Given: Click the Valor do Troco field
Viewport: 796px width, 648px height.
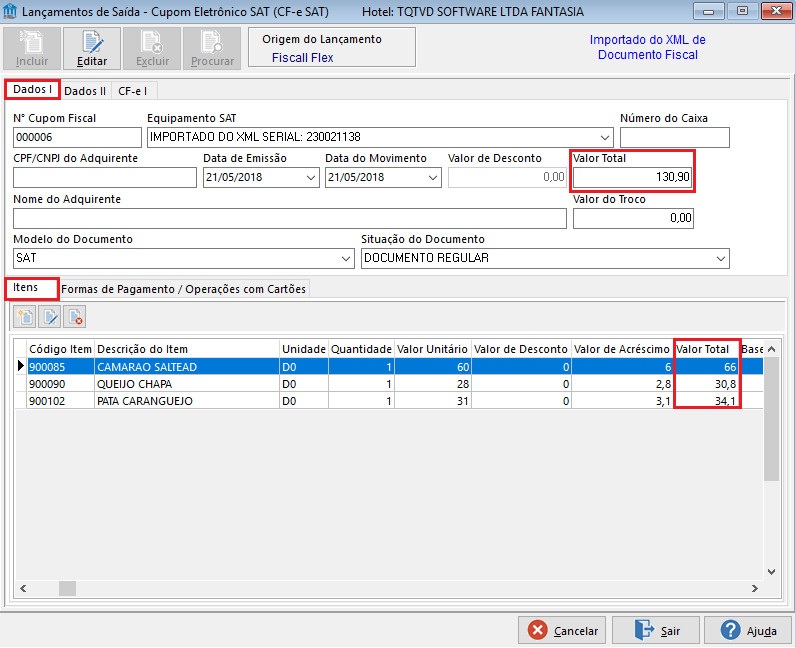Looking at the screenshot, I should [x=633, y=218].
